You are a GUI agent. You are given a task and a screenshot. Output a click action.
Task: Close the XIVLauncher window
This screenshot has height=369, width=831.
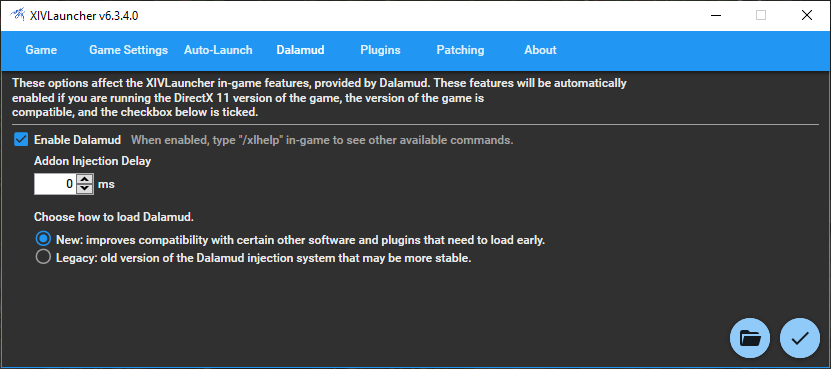point(807,15)
